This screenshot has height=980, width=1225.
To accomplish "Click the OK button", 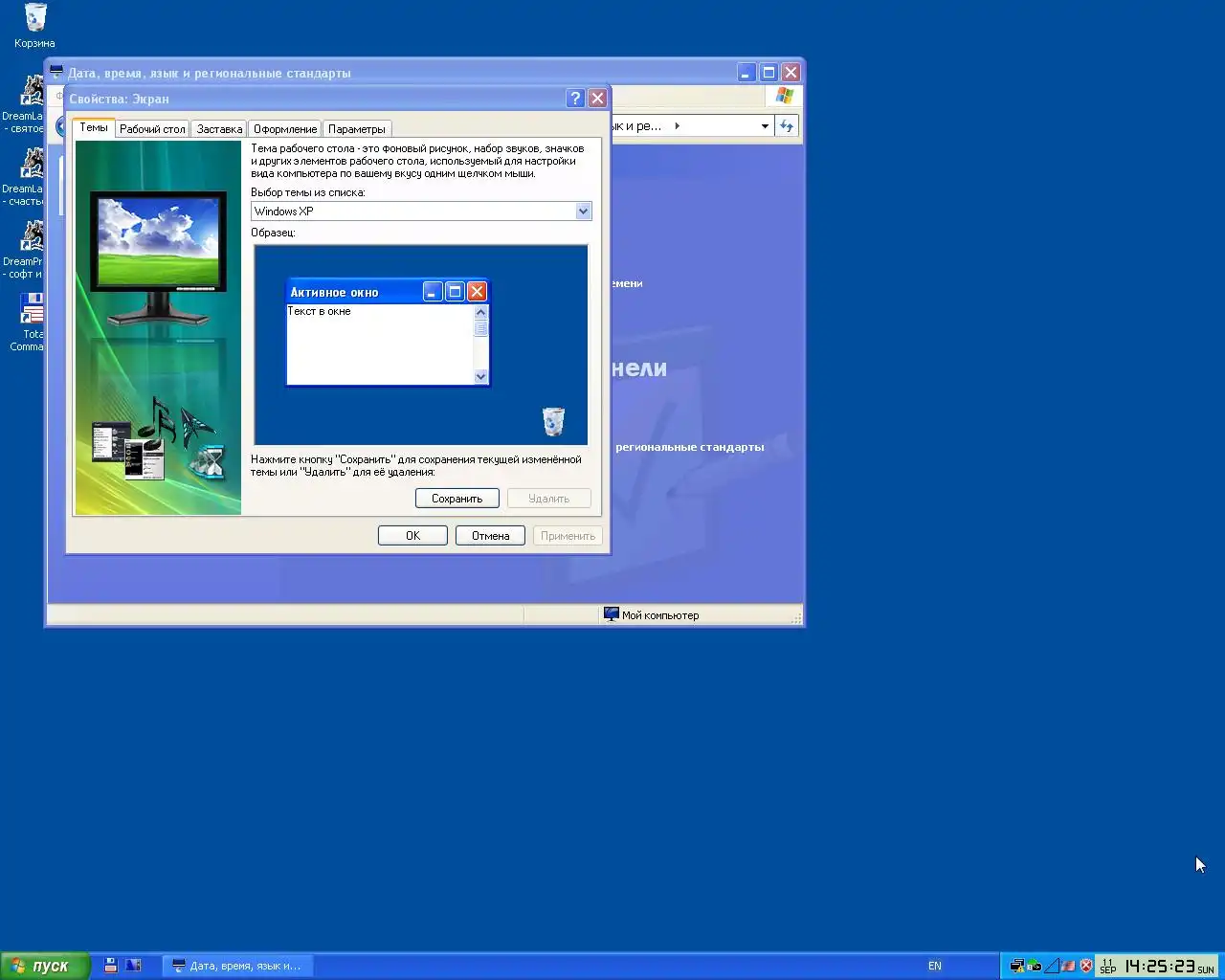I will [412, 536].
